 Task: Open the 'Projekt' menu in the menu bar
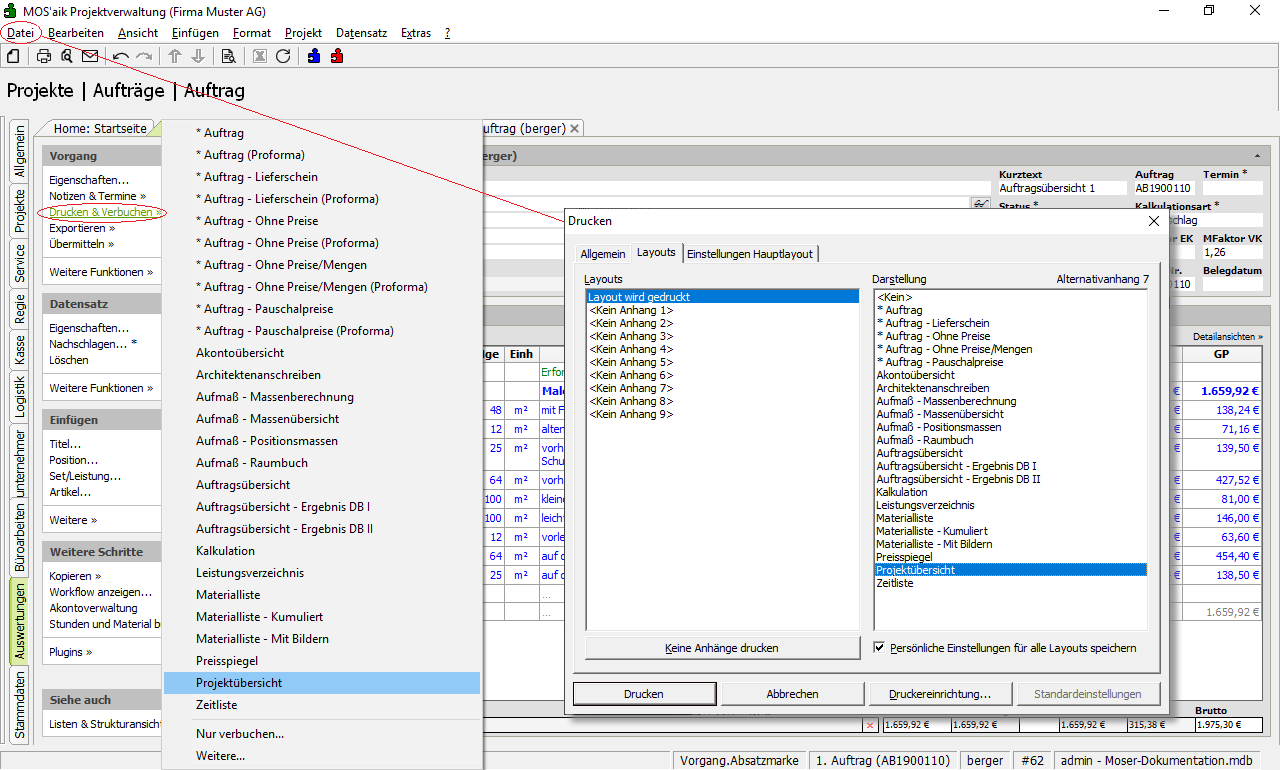coord(303,33)
